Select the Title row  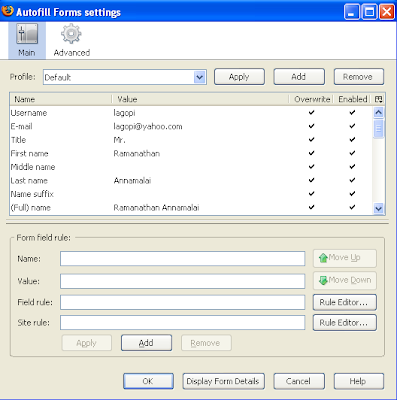[x=191, y=140]
